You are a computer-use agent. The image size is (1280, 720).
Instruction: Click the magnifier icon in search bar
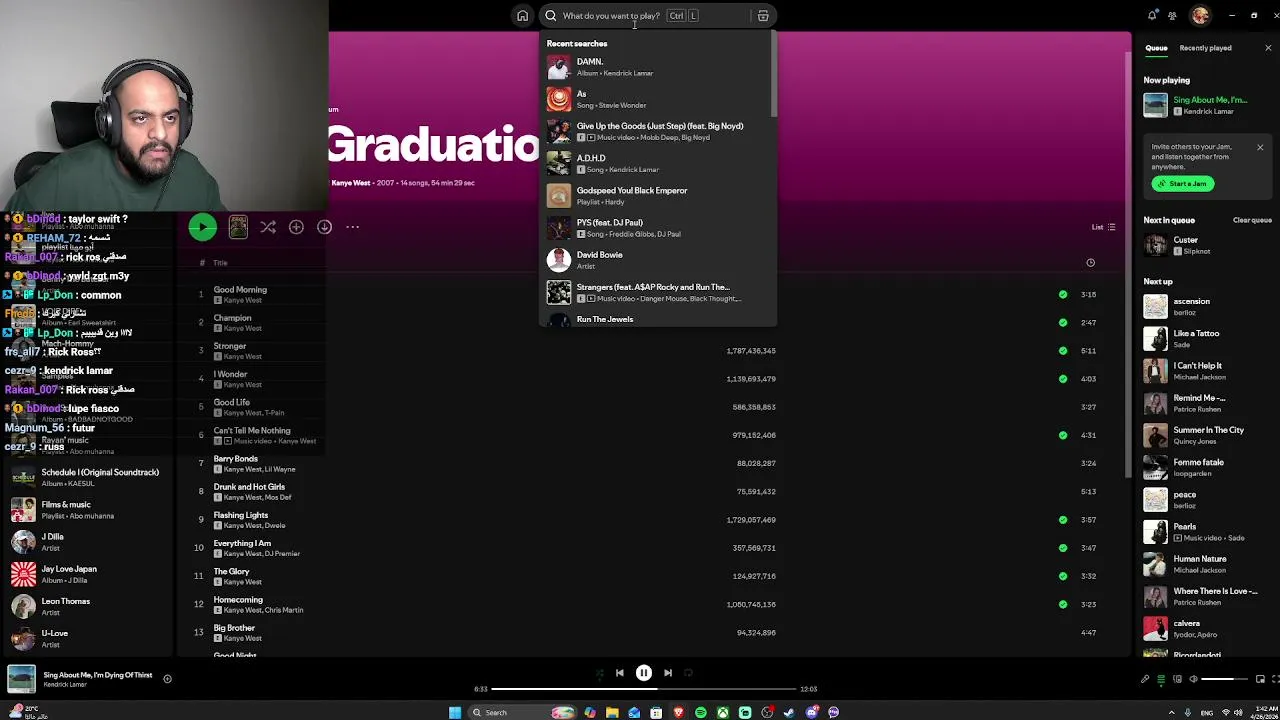(551, 16)
